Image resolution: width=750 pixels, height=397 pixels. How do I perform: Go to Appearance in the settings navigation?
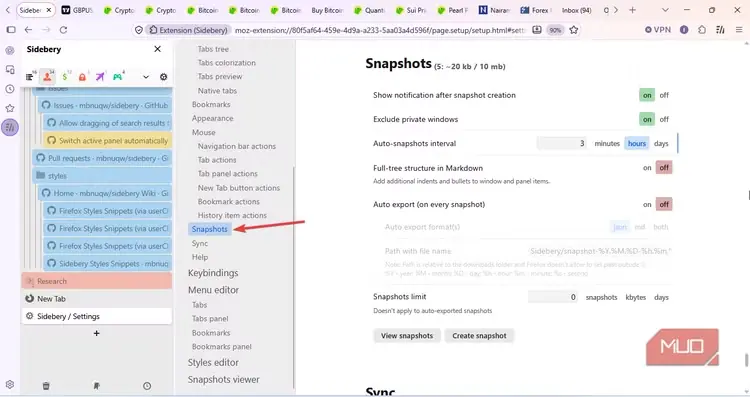point(212,118)
